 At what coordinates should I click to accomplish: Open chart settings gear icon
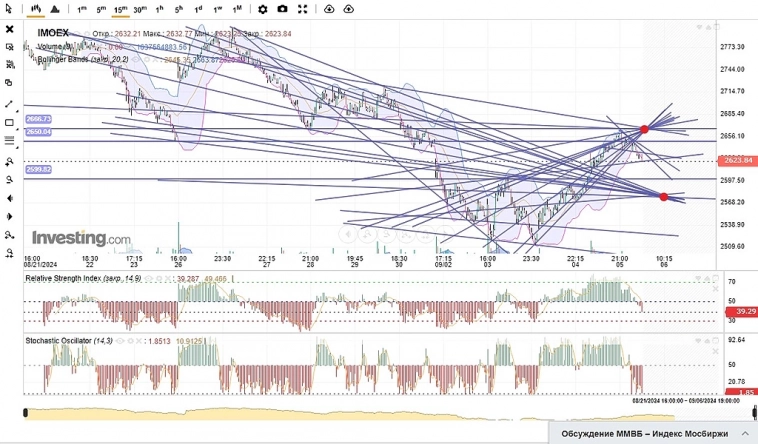click(262, 9)
